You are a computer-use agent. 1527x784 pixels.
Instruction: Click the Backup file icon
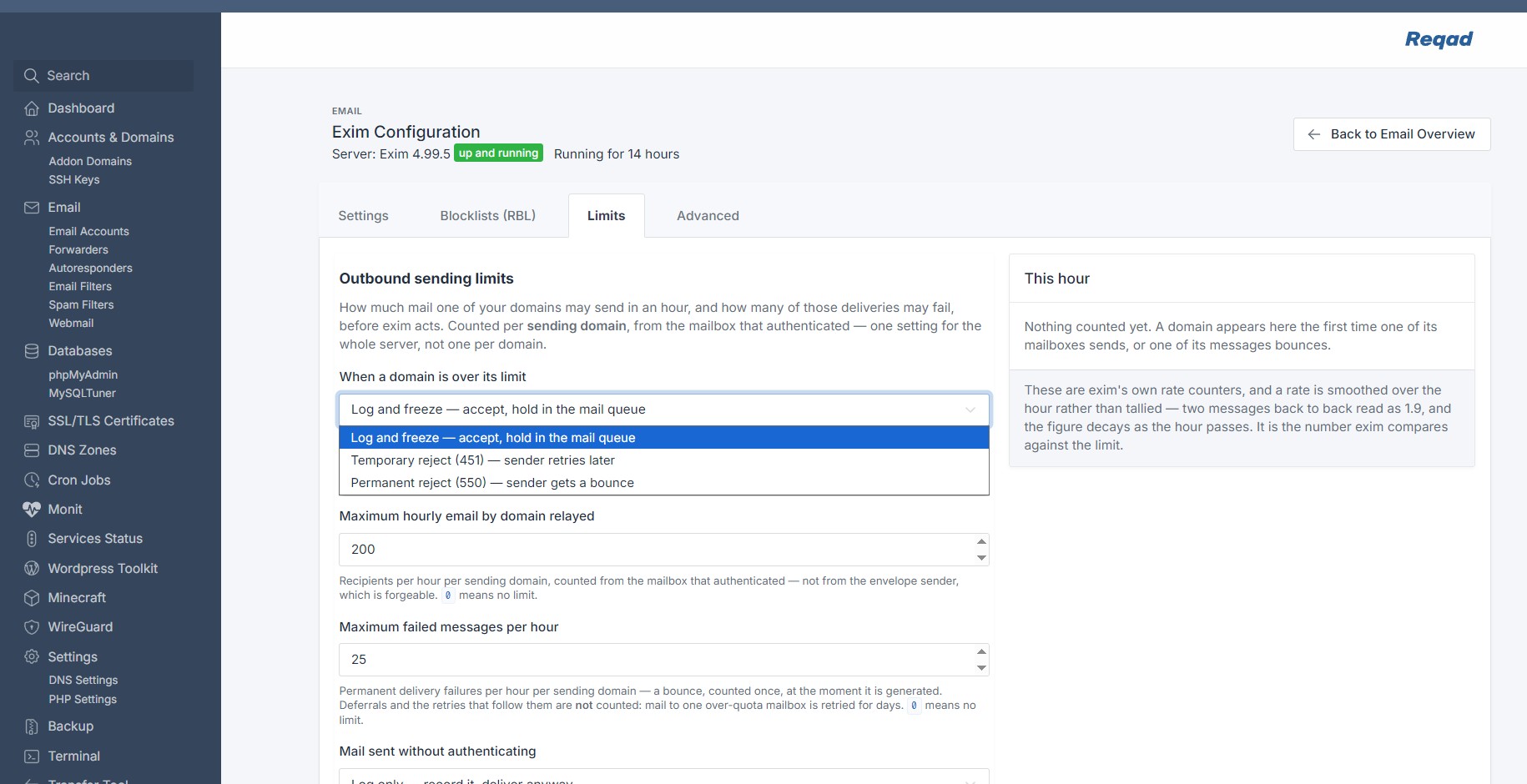32,726
